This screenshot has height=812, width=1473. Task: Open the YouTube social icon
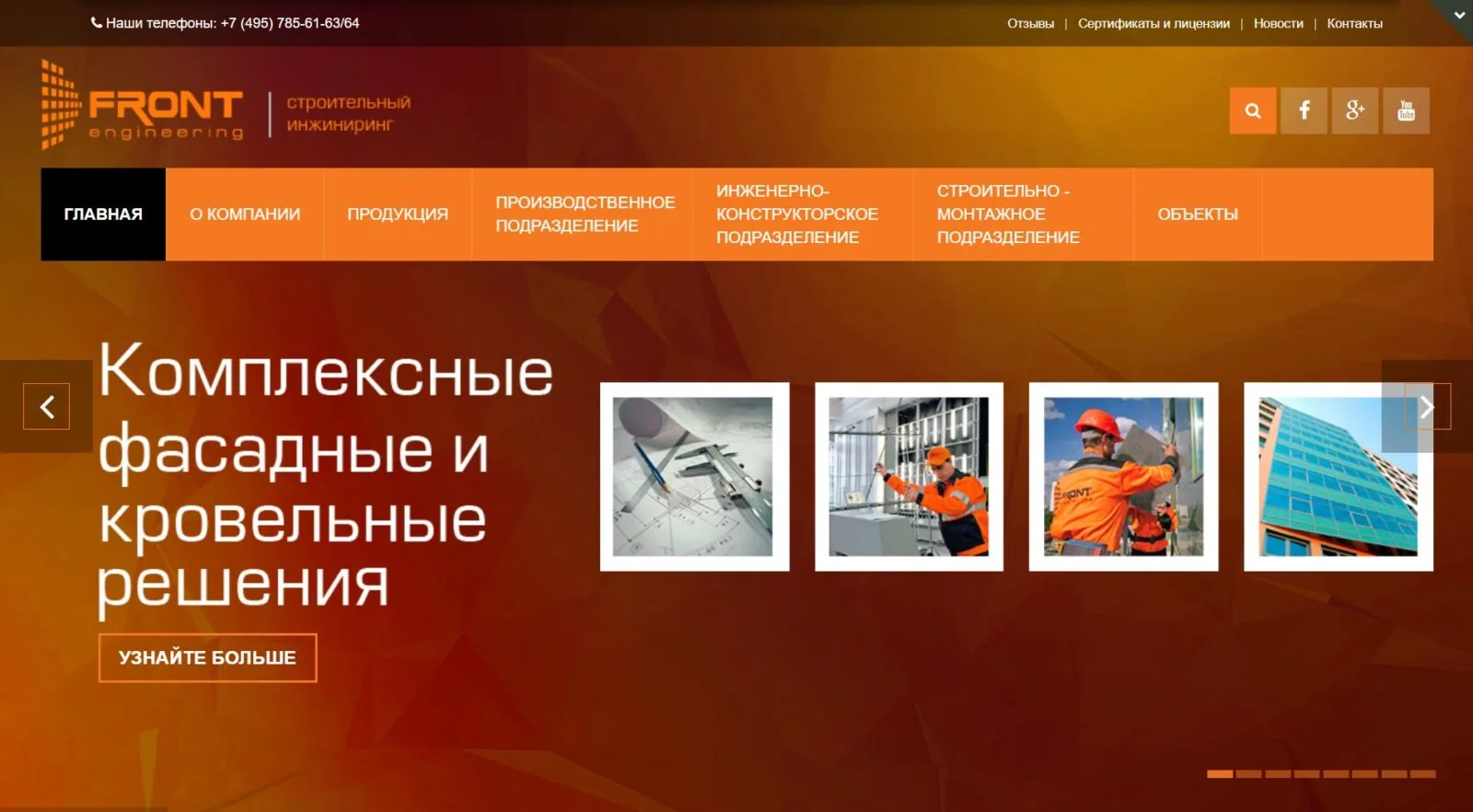(x=1406, y=110)
